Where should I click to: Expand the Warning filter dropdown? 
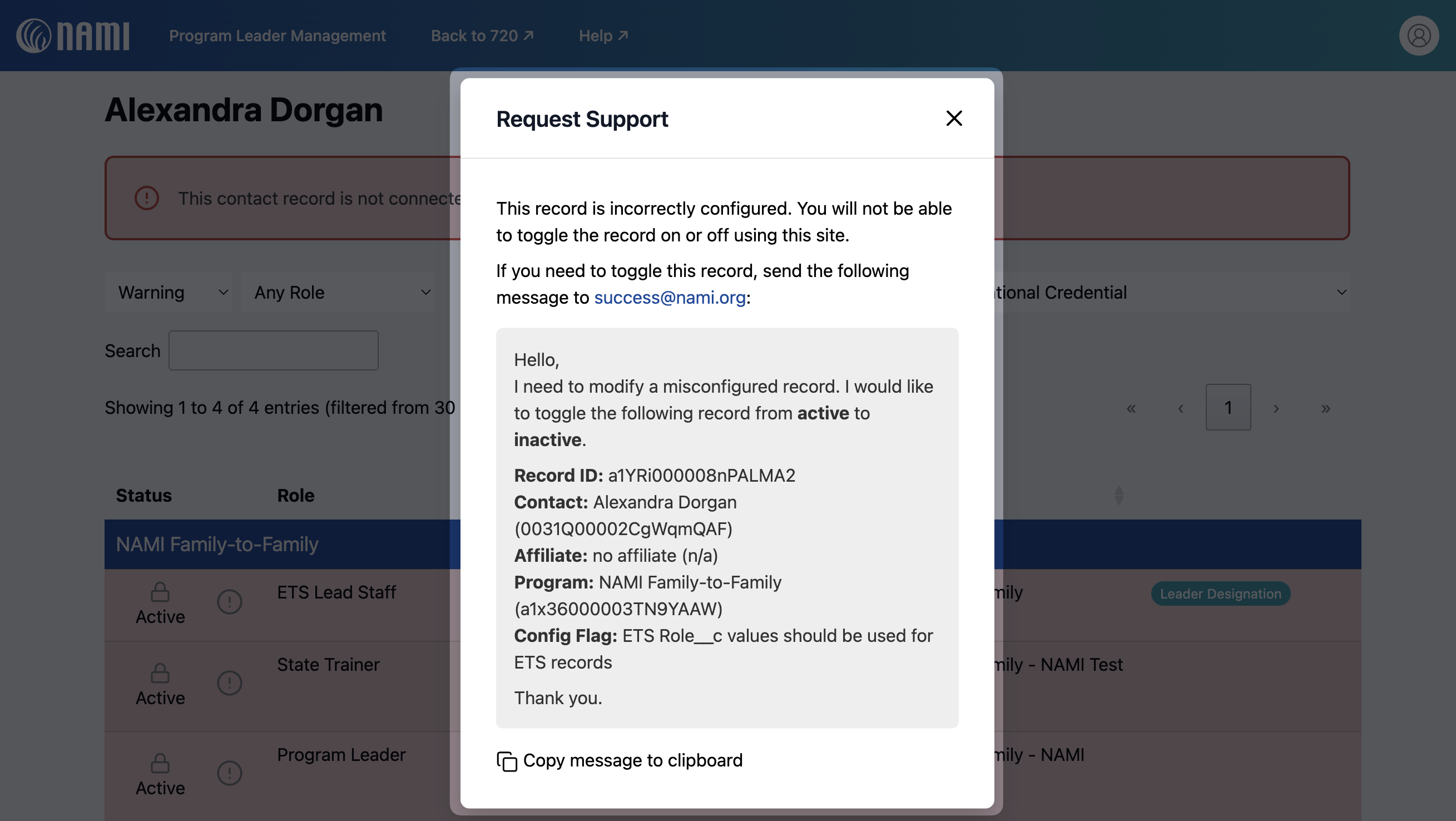coord(168,293)
